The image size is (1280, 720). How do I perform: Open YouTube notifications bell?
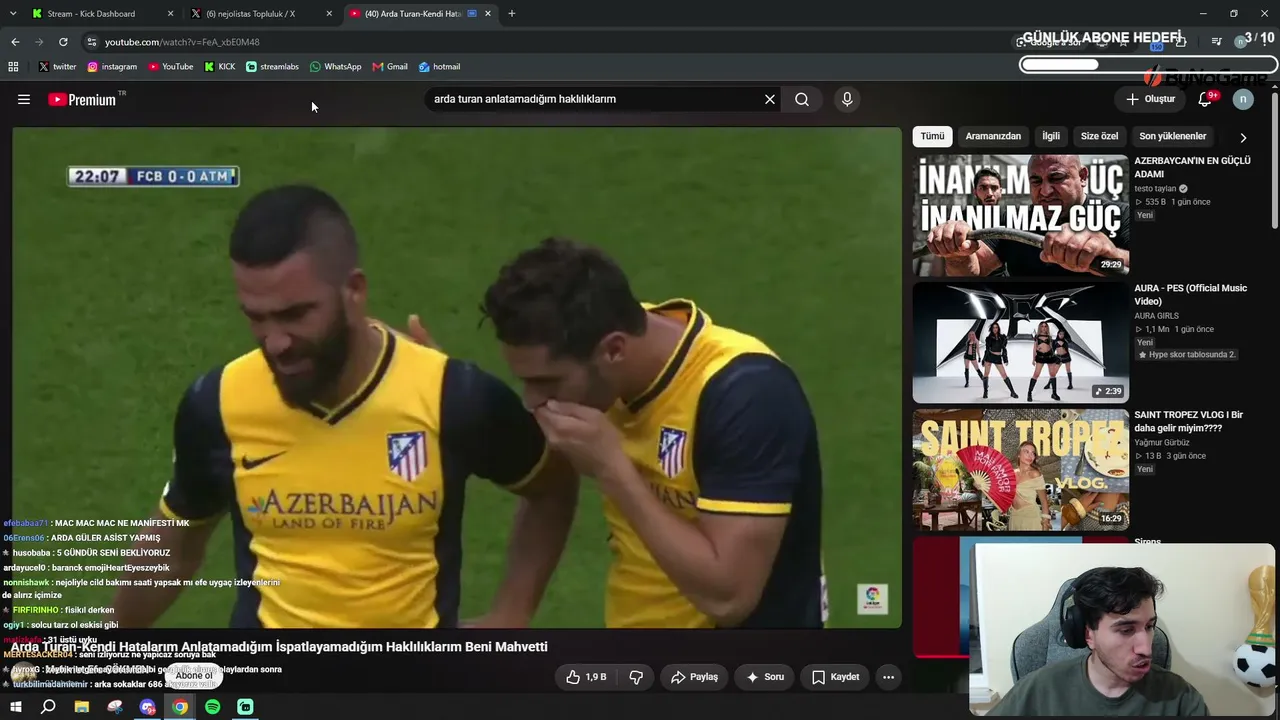tap(1206, 99)
